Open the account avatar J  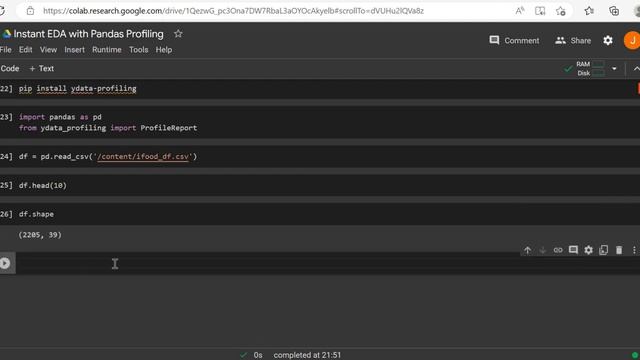pos(632,40)
